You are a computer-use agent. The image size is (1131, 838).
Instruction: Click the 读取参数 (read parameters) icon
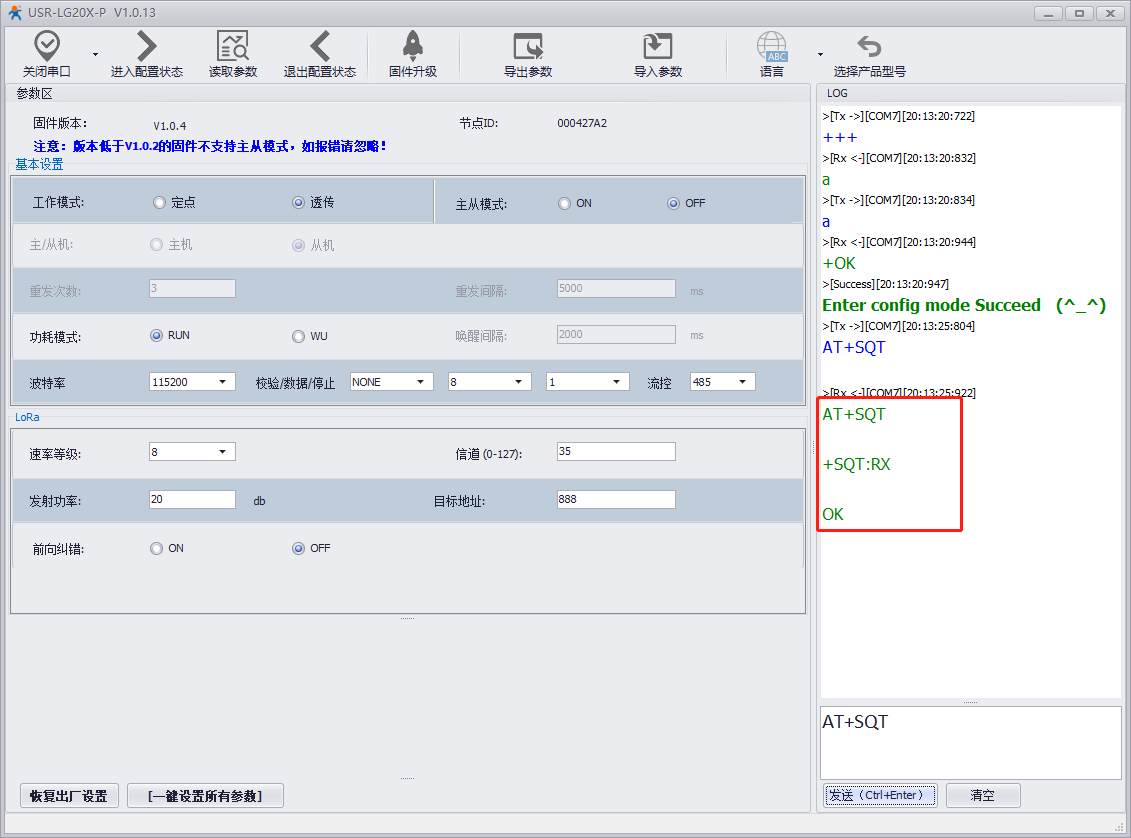coord(232,46)
